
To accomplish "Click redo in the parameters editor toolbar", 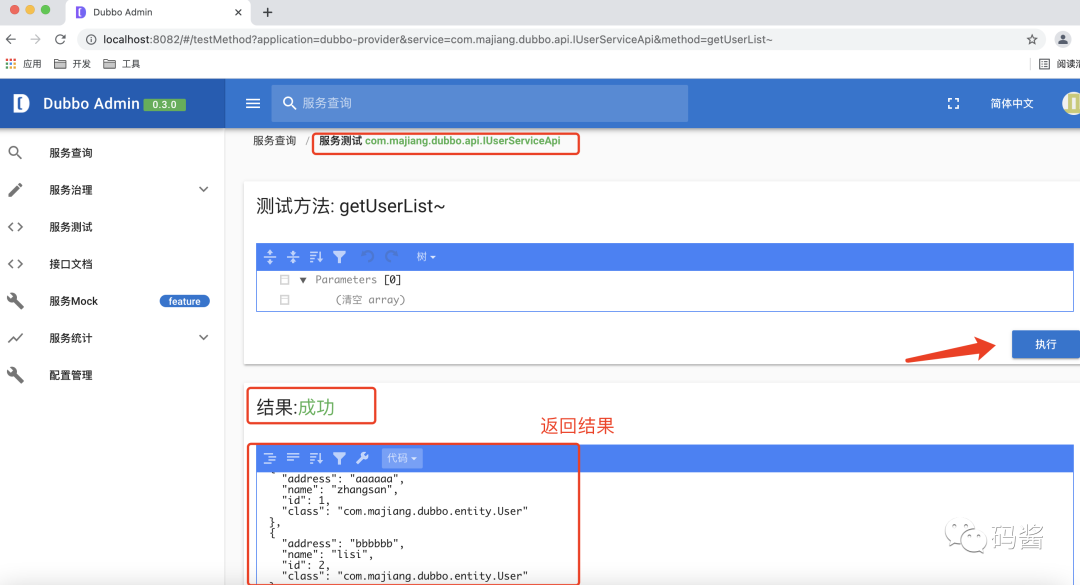I will [x=391, y=257].
